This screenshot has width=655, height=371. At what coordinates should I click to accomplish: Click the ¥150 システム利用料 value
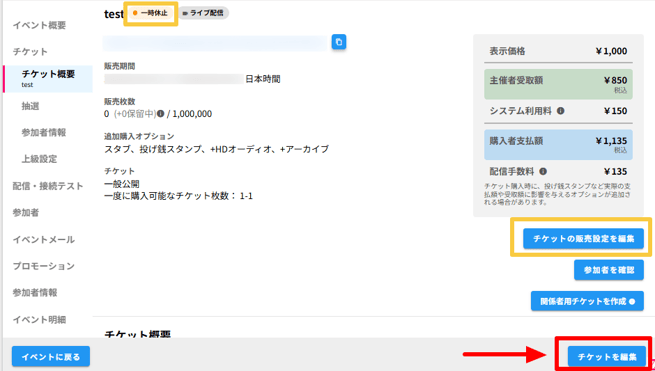coord(615,111)
